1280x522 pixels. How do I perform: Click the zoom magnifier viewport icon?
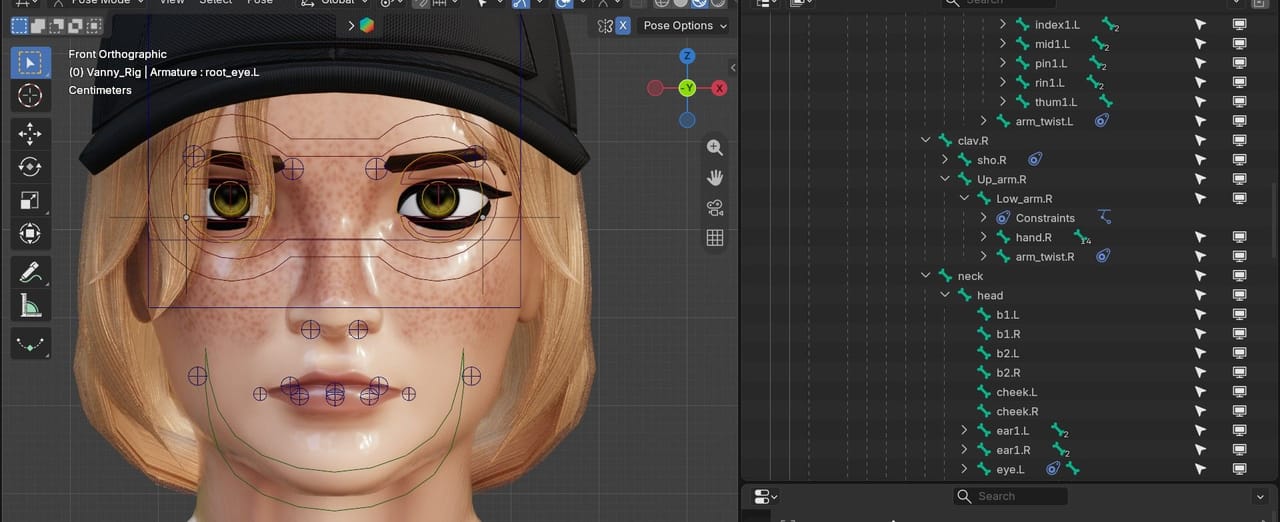[x=715, y=147]
